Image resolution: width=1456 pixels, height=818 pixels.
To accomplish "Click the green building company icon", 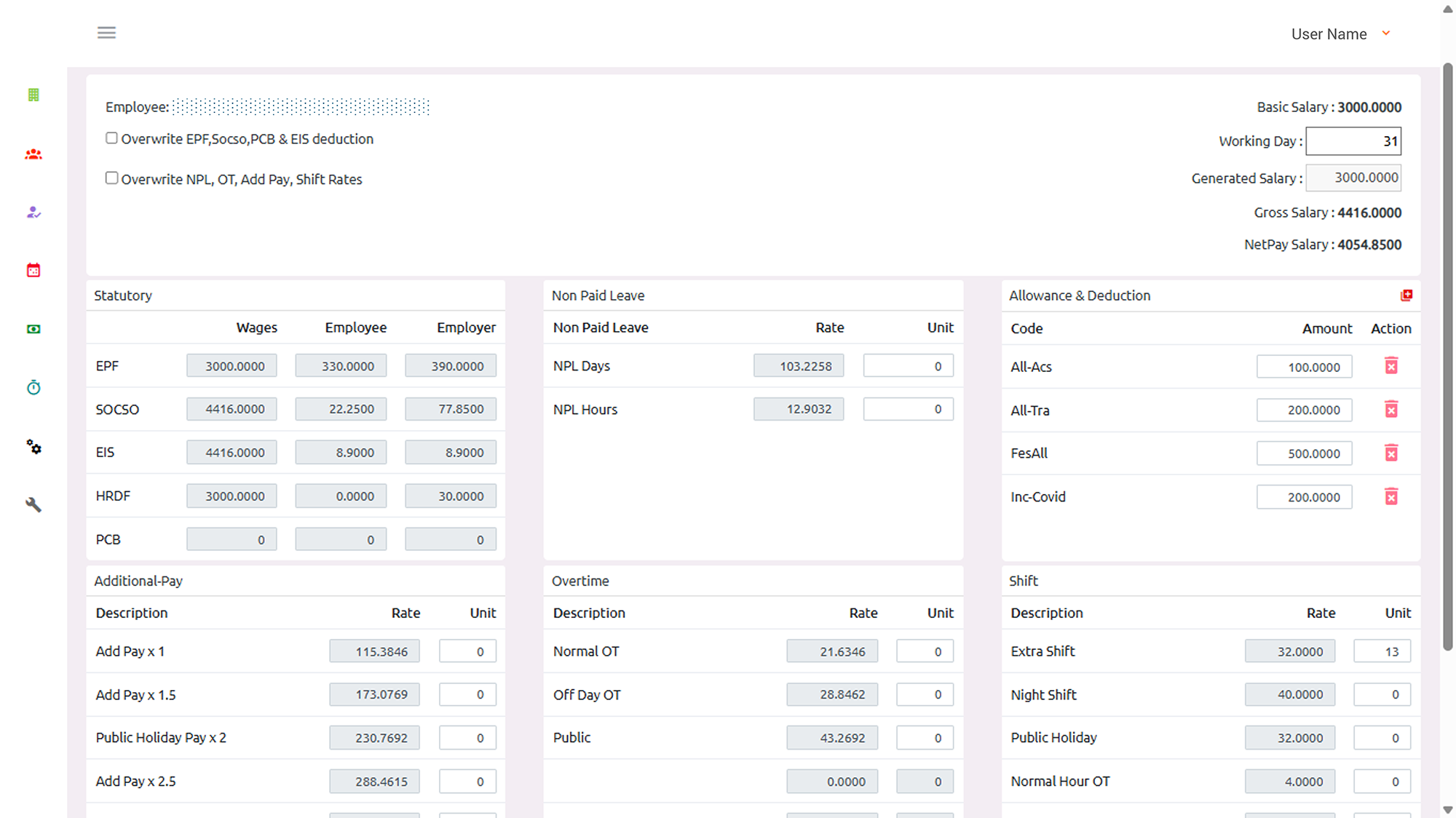I will coord(33,95).
